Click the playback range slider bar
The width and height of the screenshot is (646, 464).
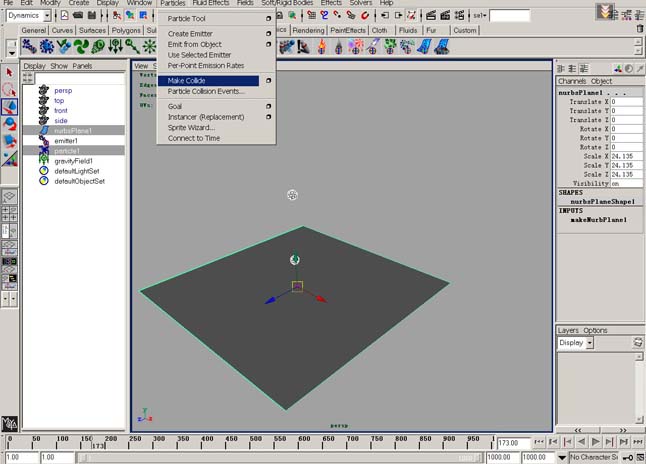pos(279,458)
